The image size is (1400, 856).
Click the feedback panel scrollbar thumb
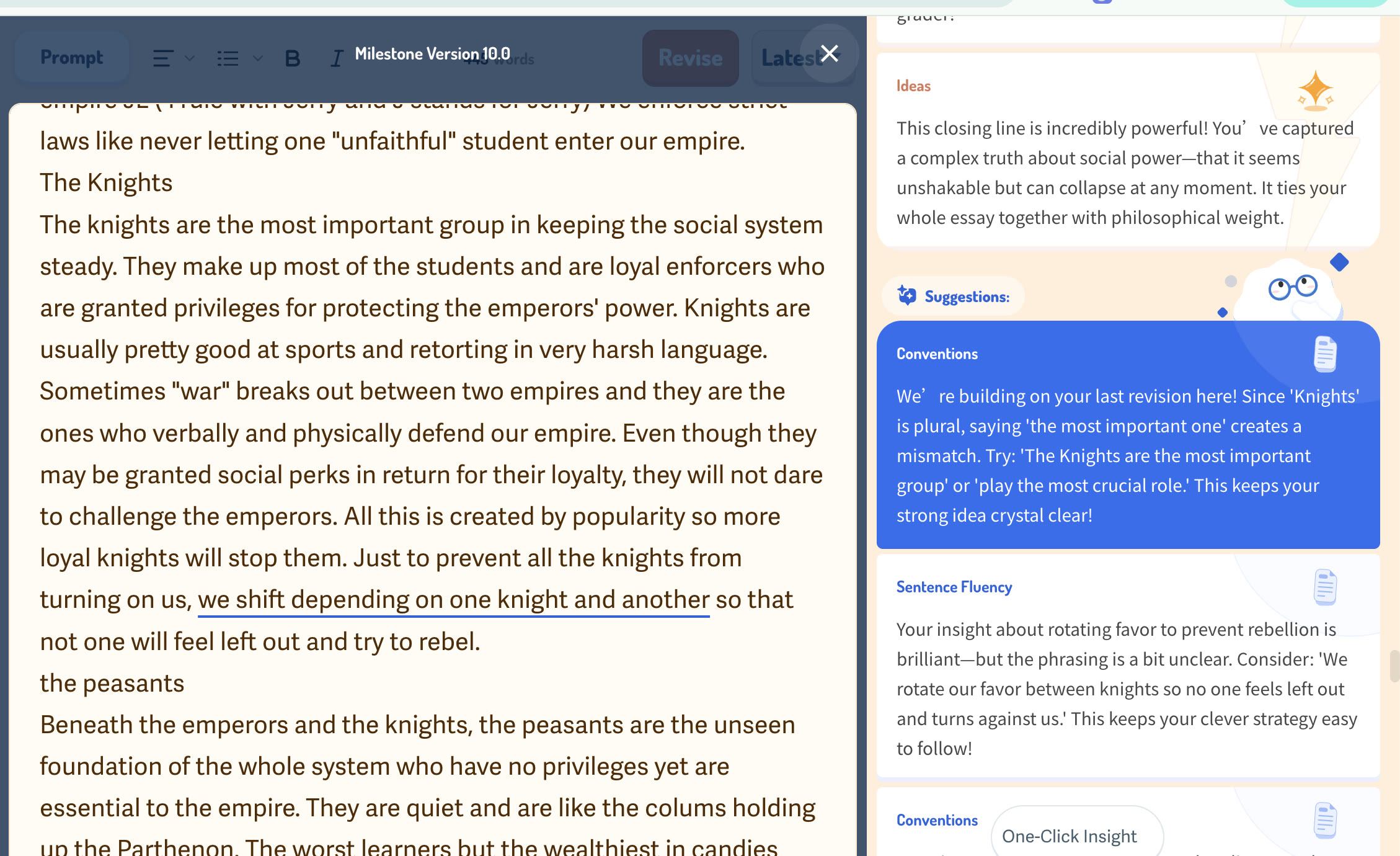1395,666
